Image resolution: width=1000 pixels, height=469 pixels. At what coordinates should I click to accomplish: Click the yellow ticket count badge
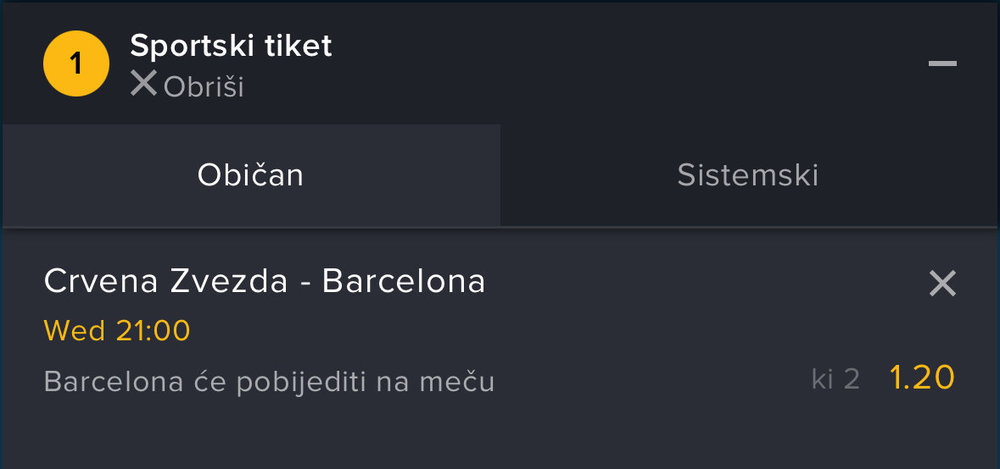[75, 64]
